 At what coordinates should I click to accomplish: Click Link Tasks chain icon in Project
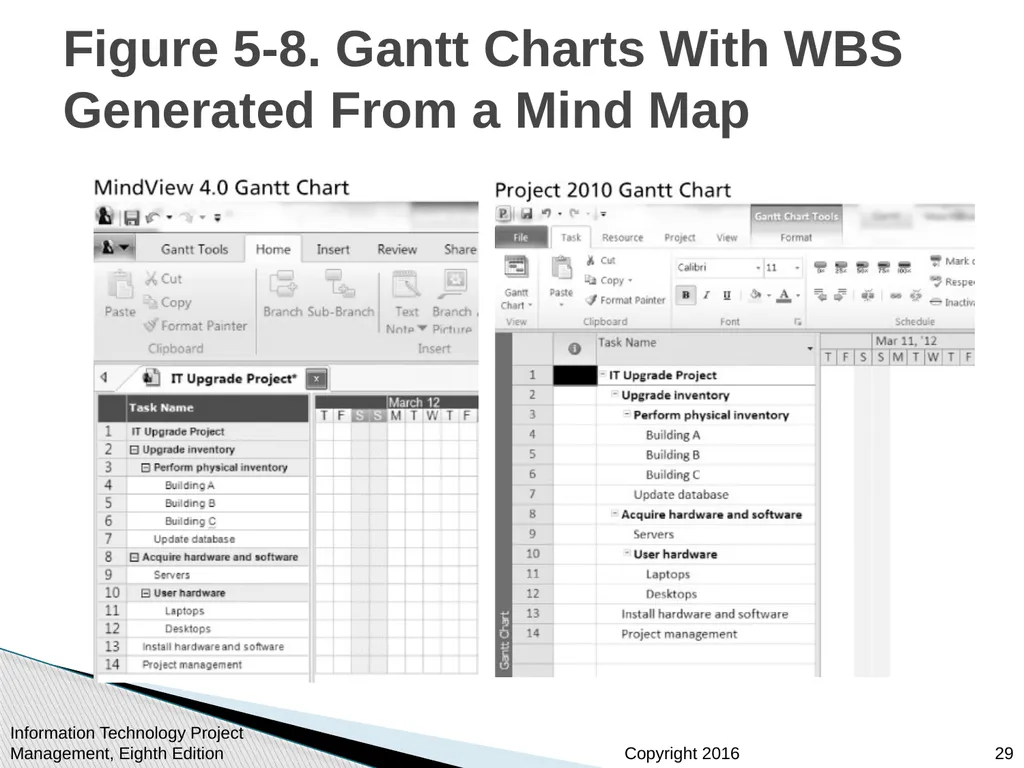[x=895, y=296]
